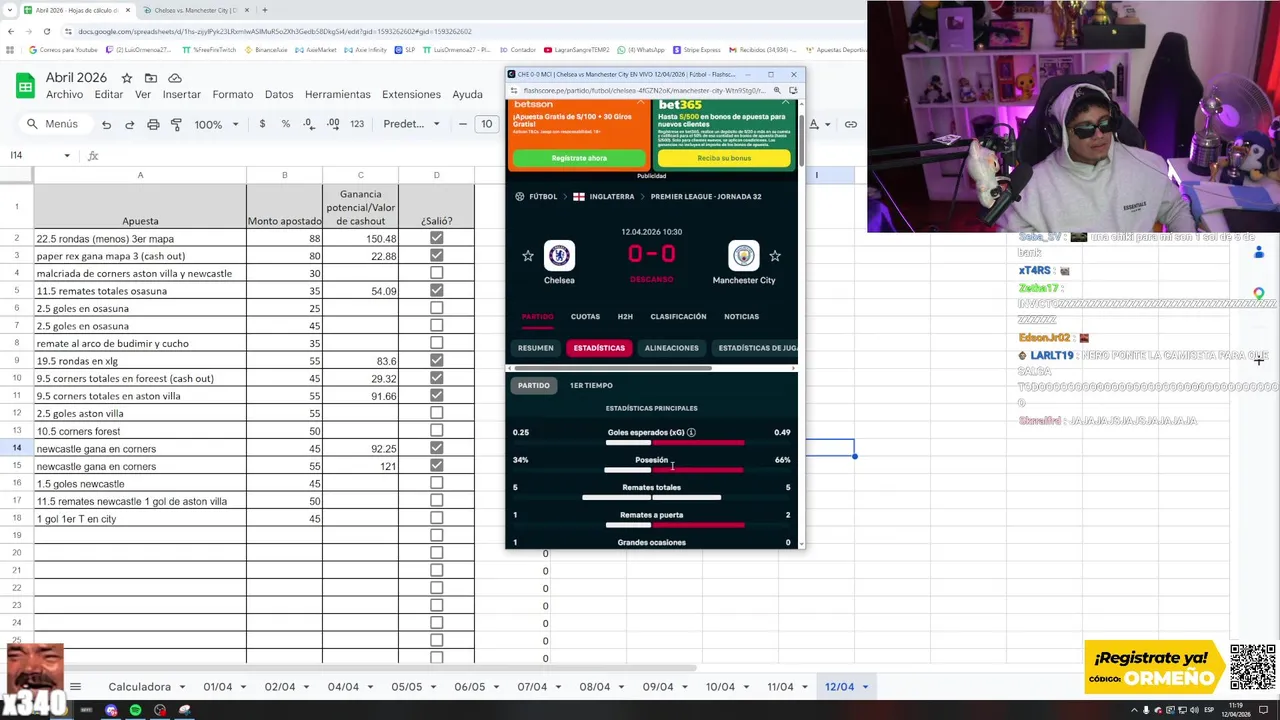The height and width of the screenshot is (720, 1280).
Task: Check the 1 gol 1er T en city checkbox
Action: [436, 518]
